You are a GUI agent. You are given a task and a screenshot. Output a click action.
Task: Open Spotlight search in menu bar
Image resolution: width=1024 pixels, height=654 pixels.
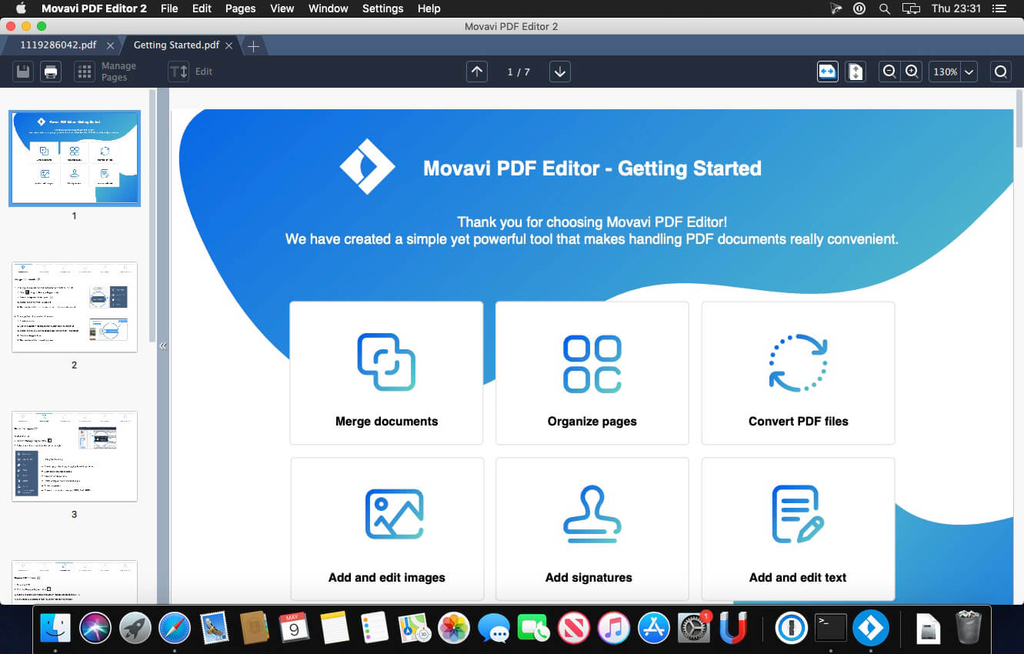click(884, 8)
